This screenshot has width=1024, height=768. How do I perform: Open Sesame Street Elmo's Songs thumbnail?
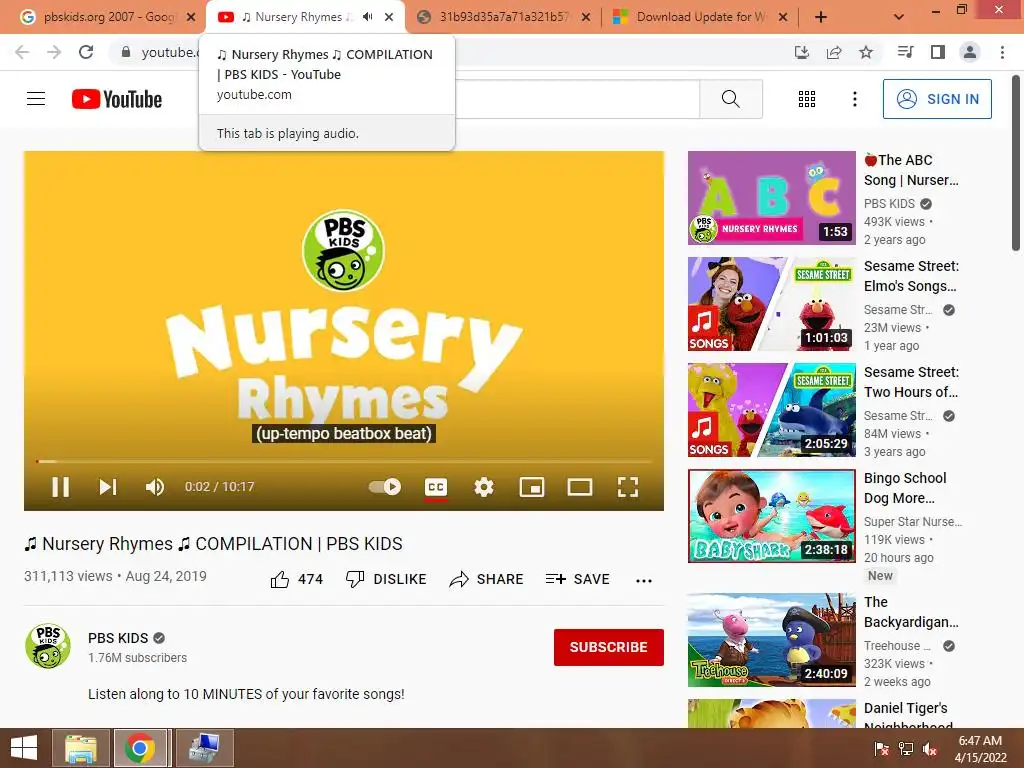(x=771, y=304)
